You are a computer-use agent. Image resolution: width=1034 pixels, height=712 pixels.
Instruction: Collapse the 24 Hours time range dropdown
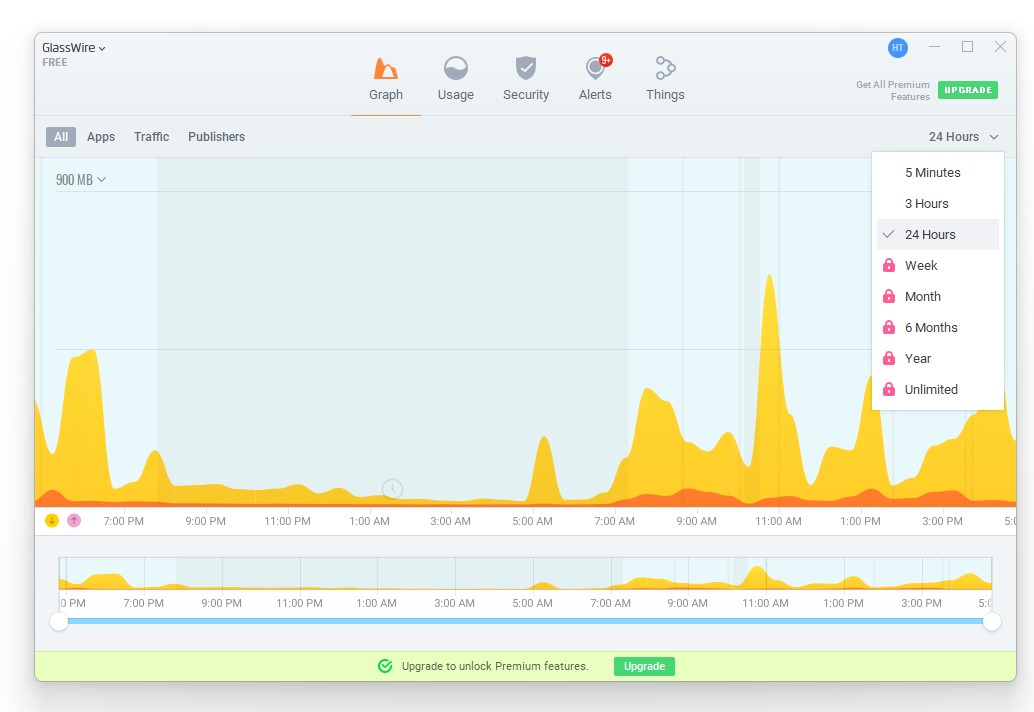pyautogui.click(x=963, y=136)
